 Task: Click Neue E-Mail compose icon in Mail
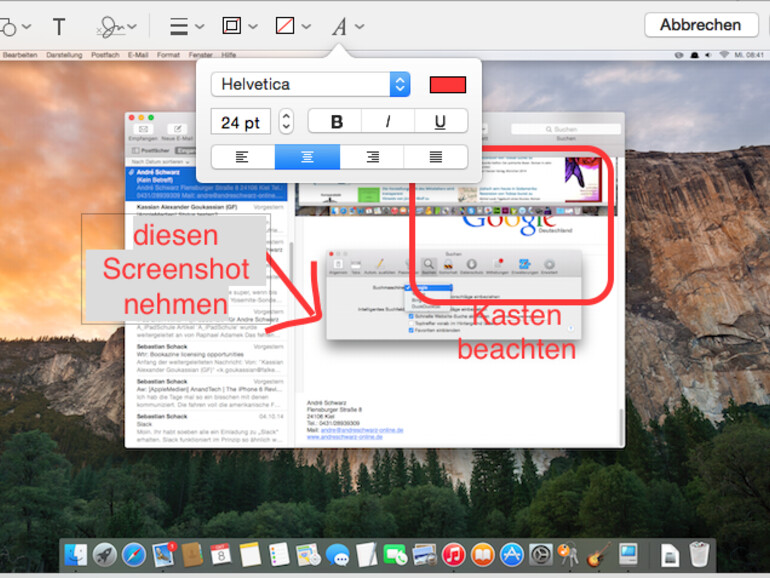click(x=177, y=129)
